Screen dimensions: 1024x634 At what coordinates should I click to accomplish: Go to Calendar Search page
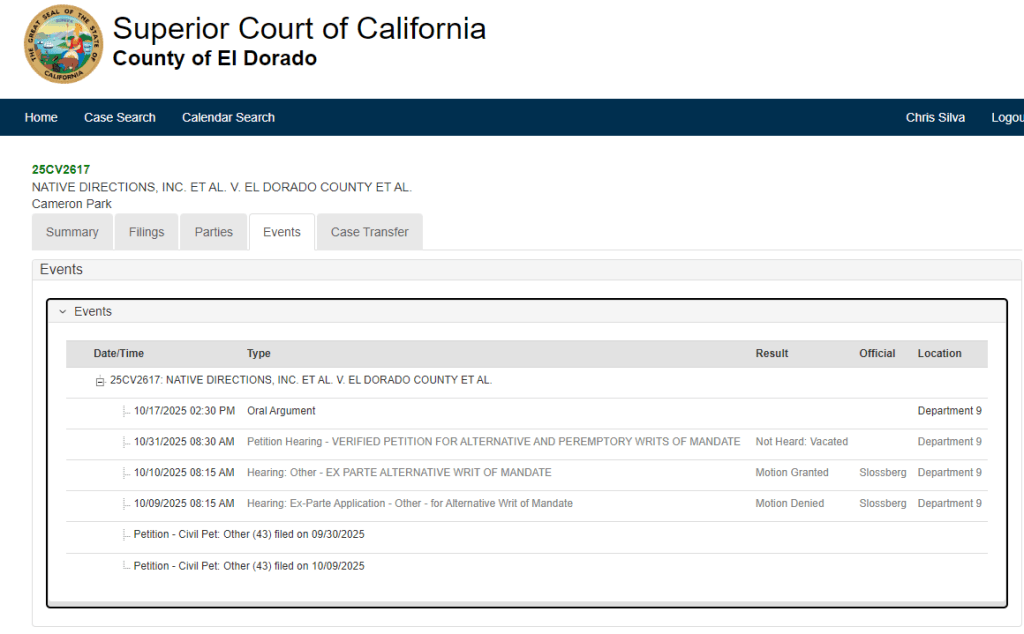pyautogui.click(x=228, y=117)
